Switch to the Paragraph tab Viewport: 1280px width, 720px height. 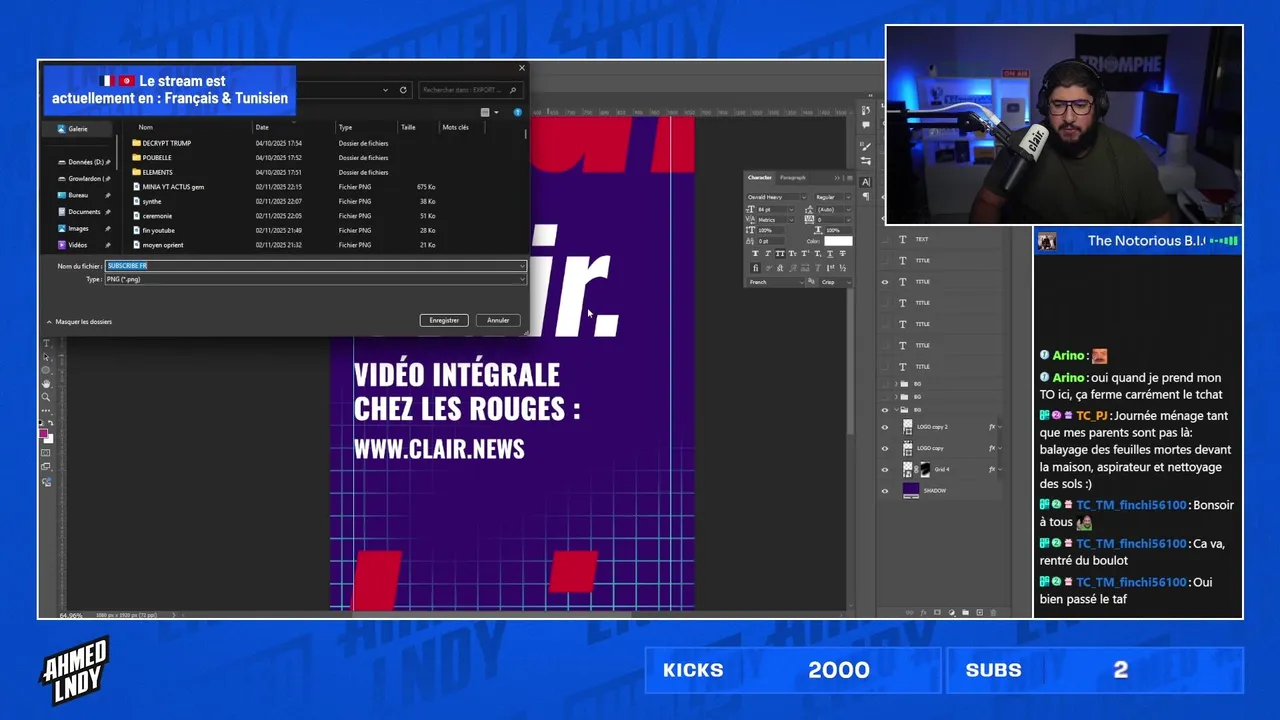tap(793, 178)
